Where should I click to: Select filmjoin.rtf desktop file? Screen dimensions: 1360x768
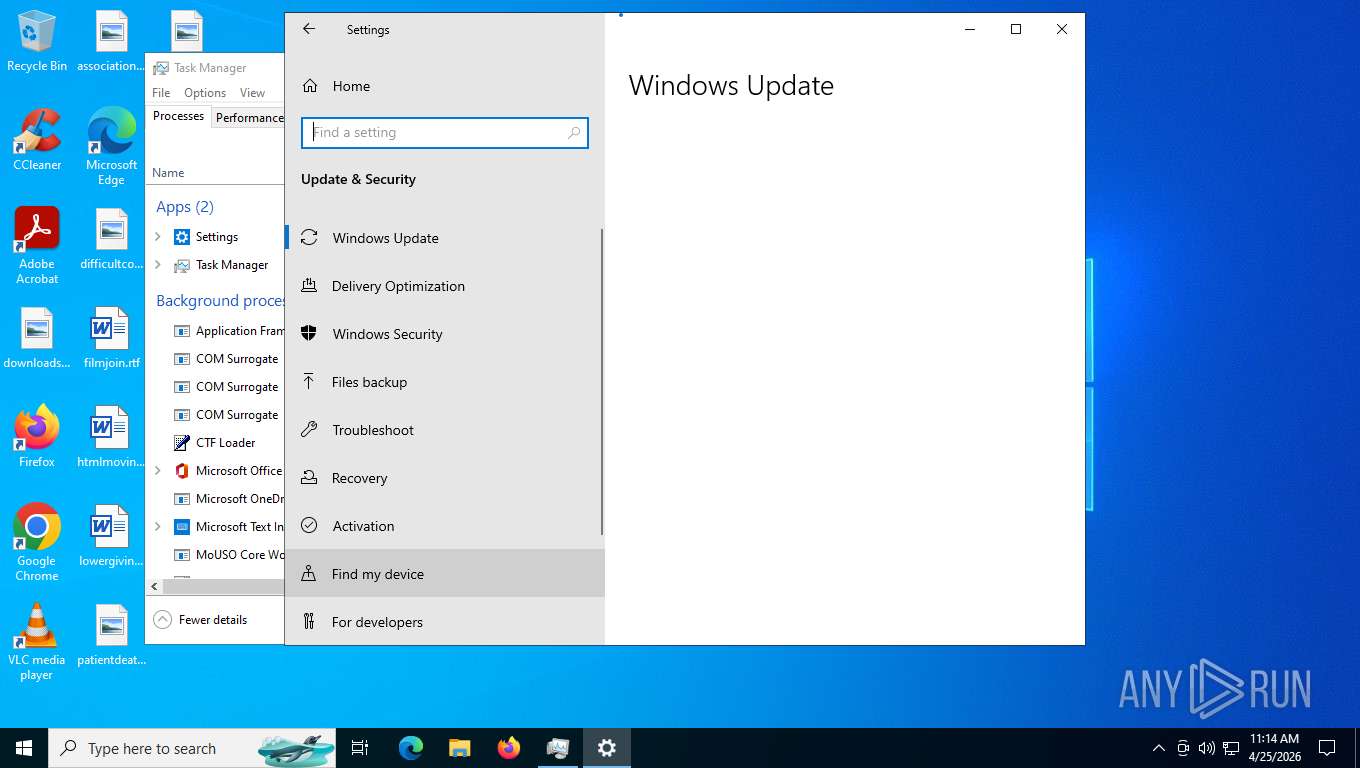(112, 339)
